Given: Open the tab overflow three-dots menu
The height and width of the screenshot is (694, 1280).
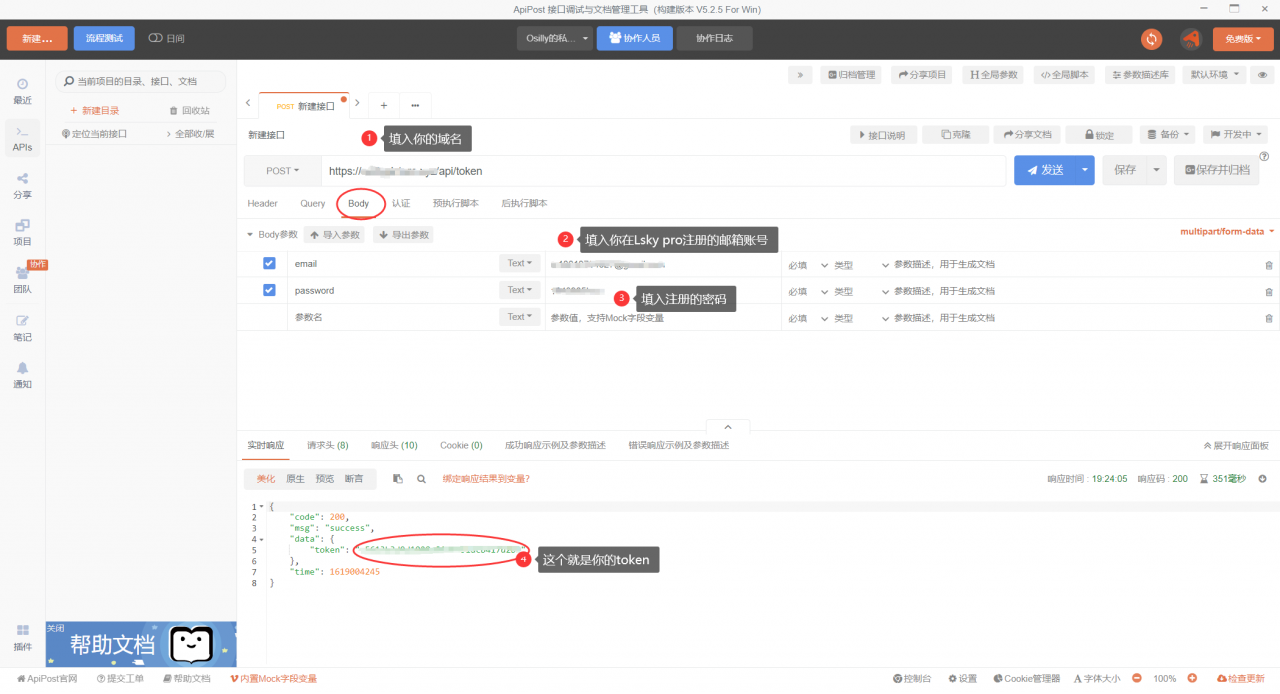Looking at the screenshot, I should 415,105.
